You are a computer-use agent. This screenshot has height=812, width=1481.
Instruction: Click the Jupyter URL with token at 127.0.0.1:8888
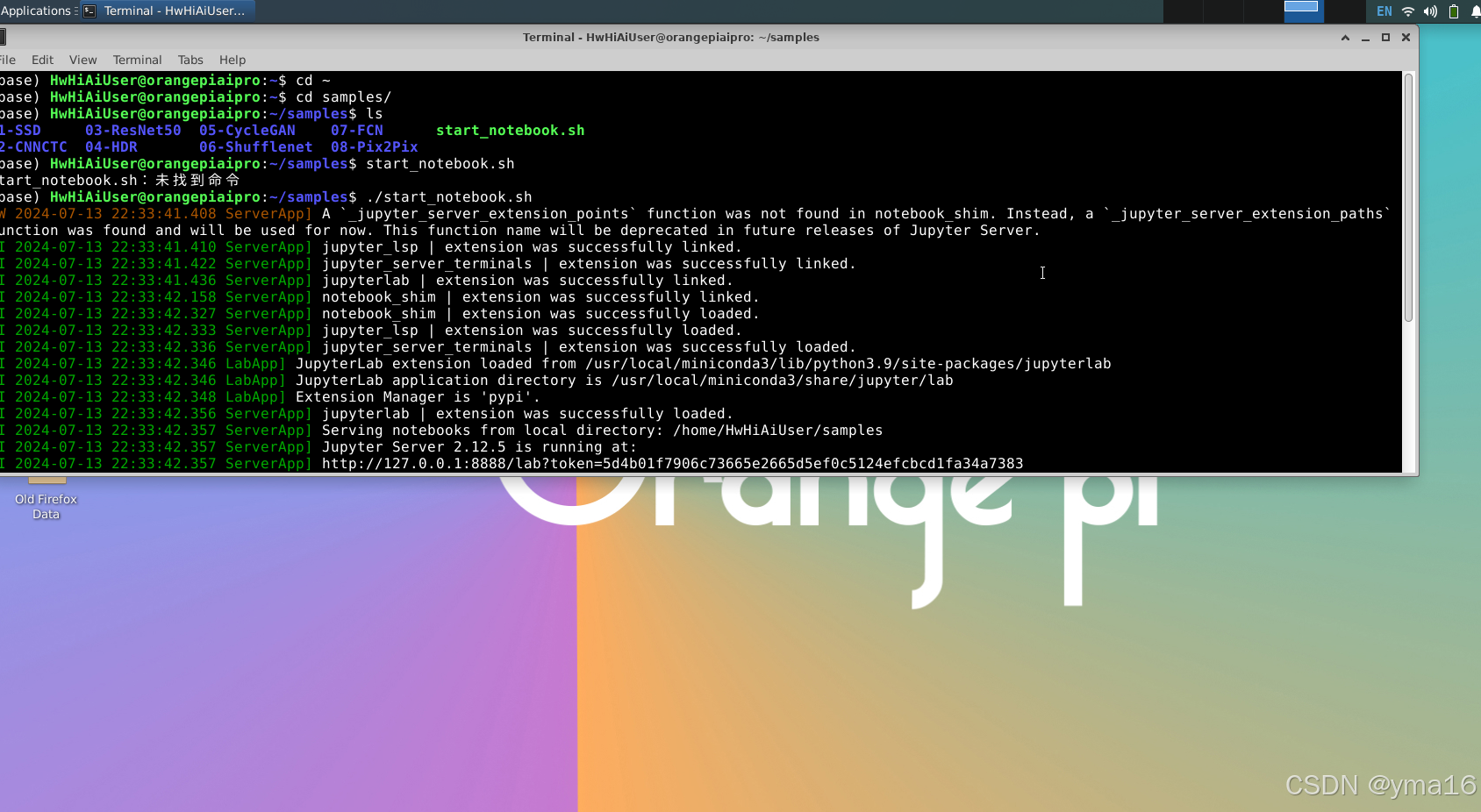[x=672, y=464]
